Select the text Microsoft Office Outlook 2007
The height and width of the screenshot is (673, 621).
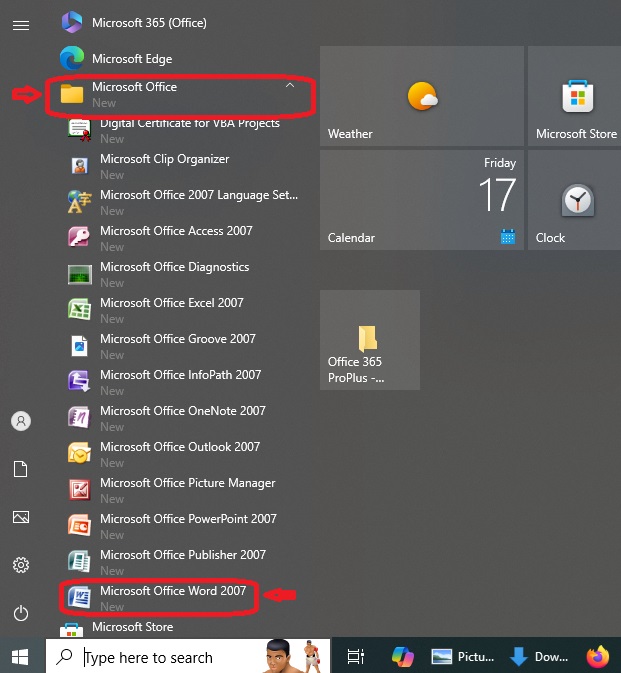180,446
